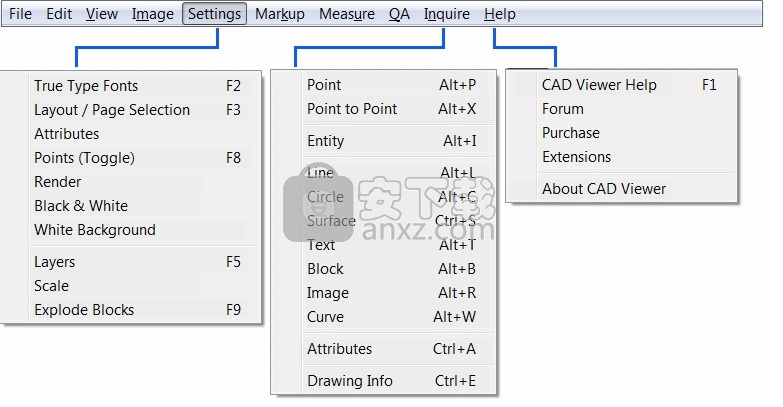The width and height of the screenshot is (783, 407).
Task: Expand the Inquire menu
Action: click(446, 14)
